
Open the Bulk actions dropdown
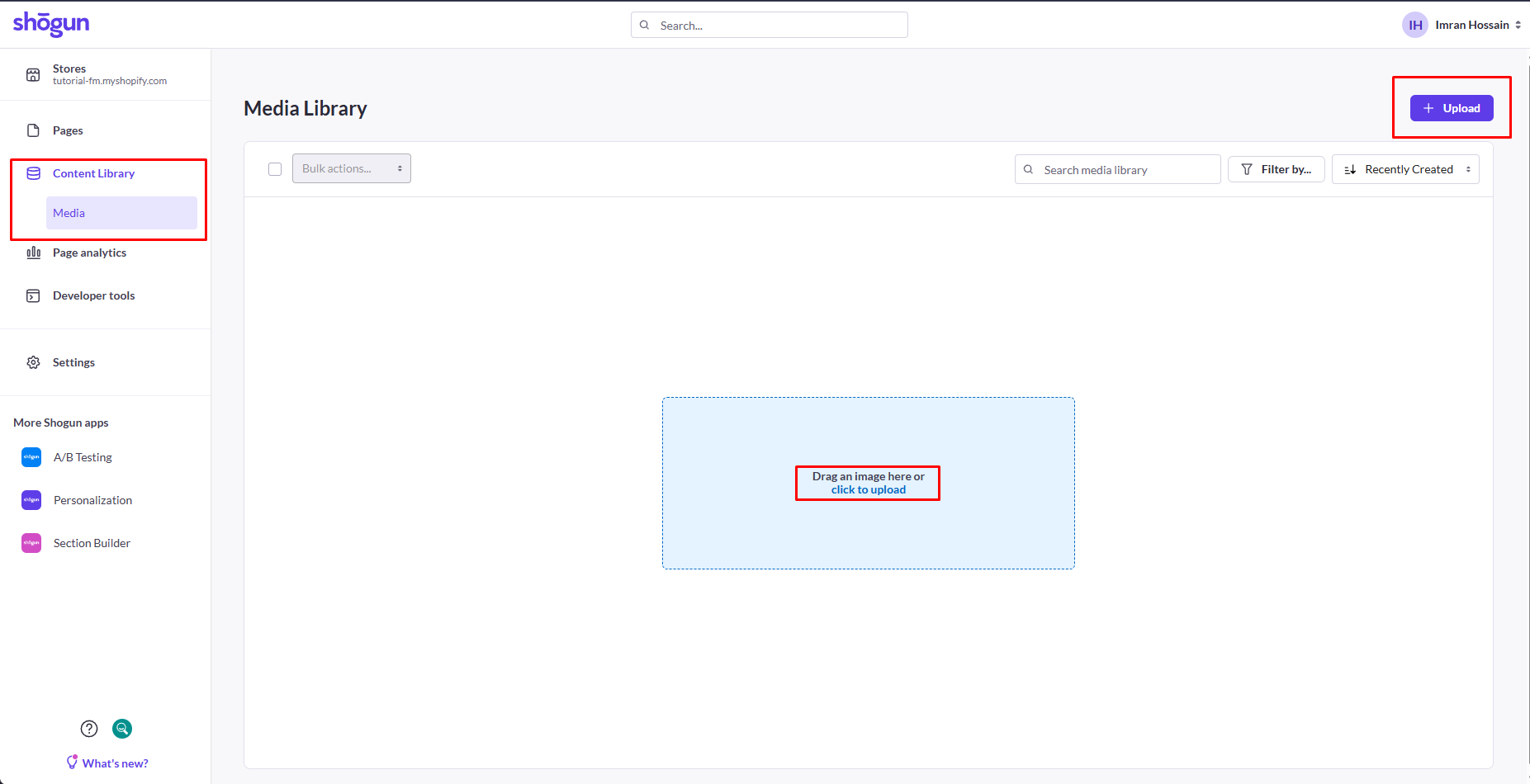[x=352, y=168]
